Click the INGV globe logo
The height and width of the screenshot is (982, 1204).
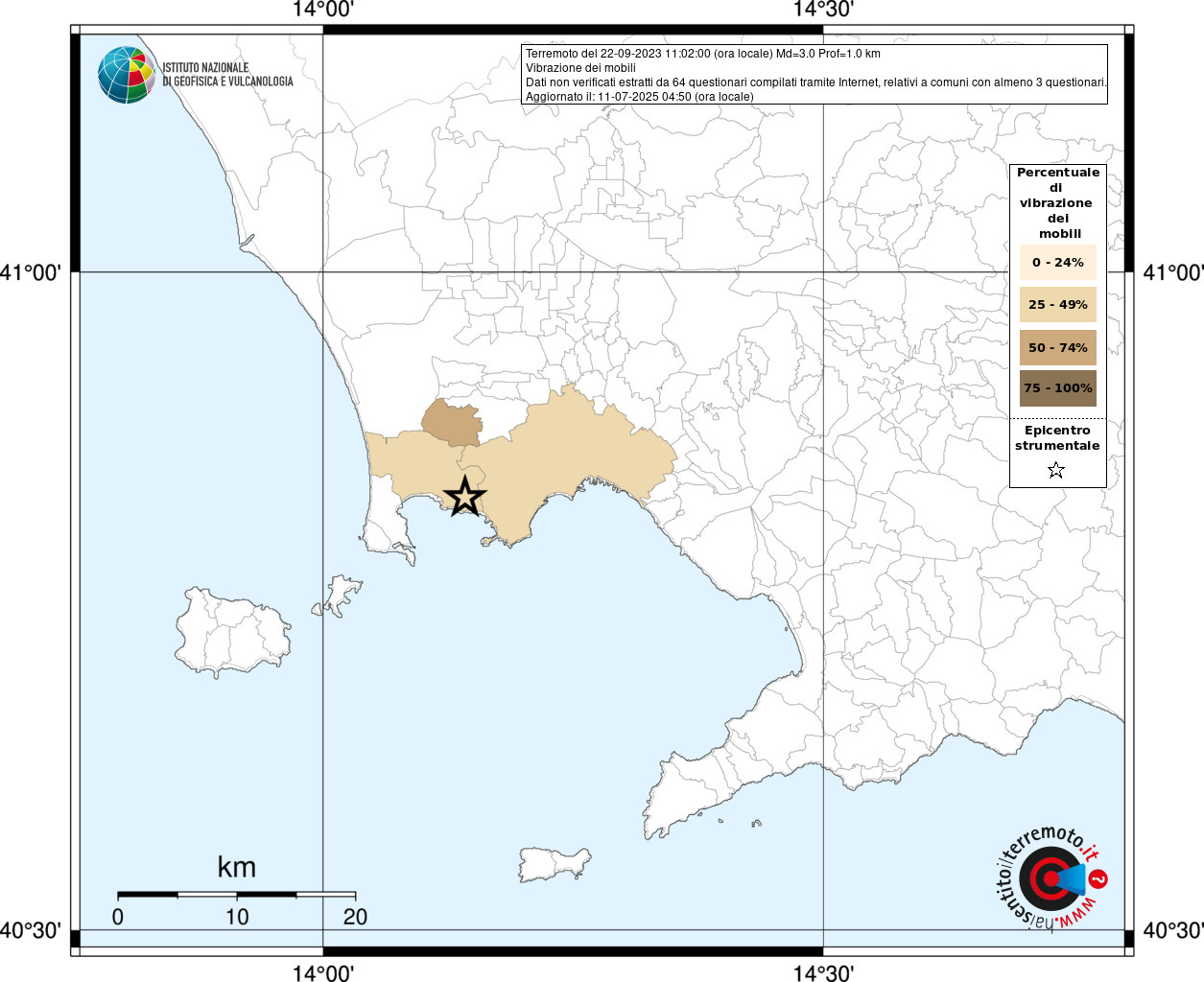126,75
